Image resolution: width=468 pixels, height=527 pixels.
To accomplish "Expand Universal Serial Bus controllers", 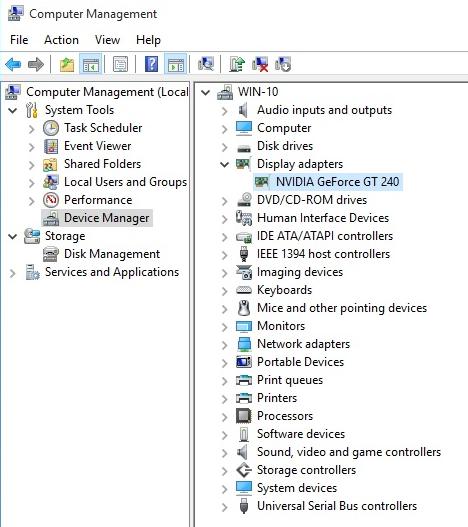I will tap(224, 507).
